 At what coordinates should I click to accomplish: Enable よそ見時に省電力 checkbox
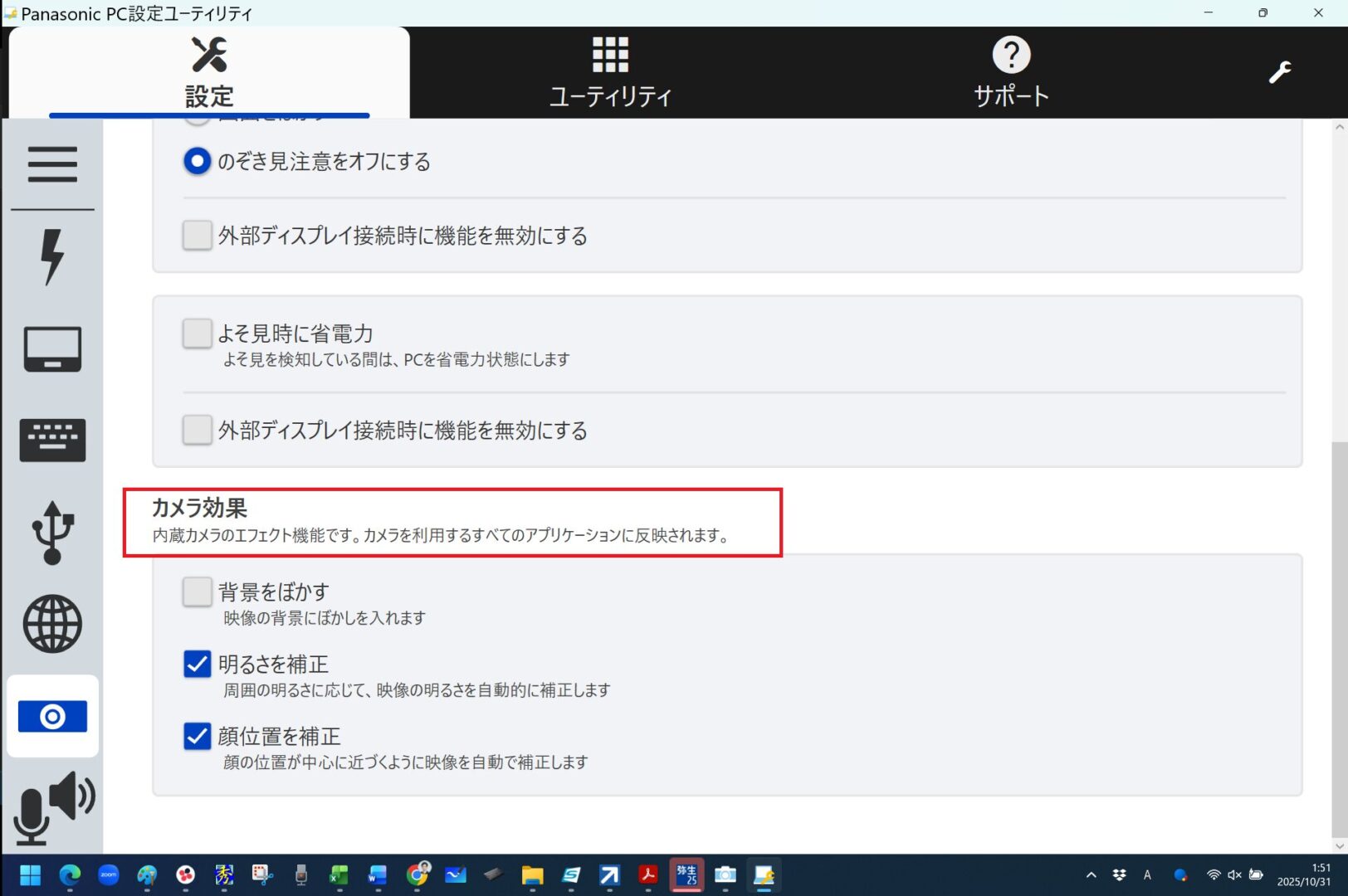point(197,334)
